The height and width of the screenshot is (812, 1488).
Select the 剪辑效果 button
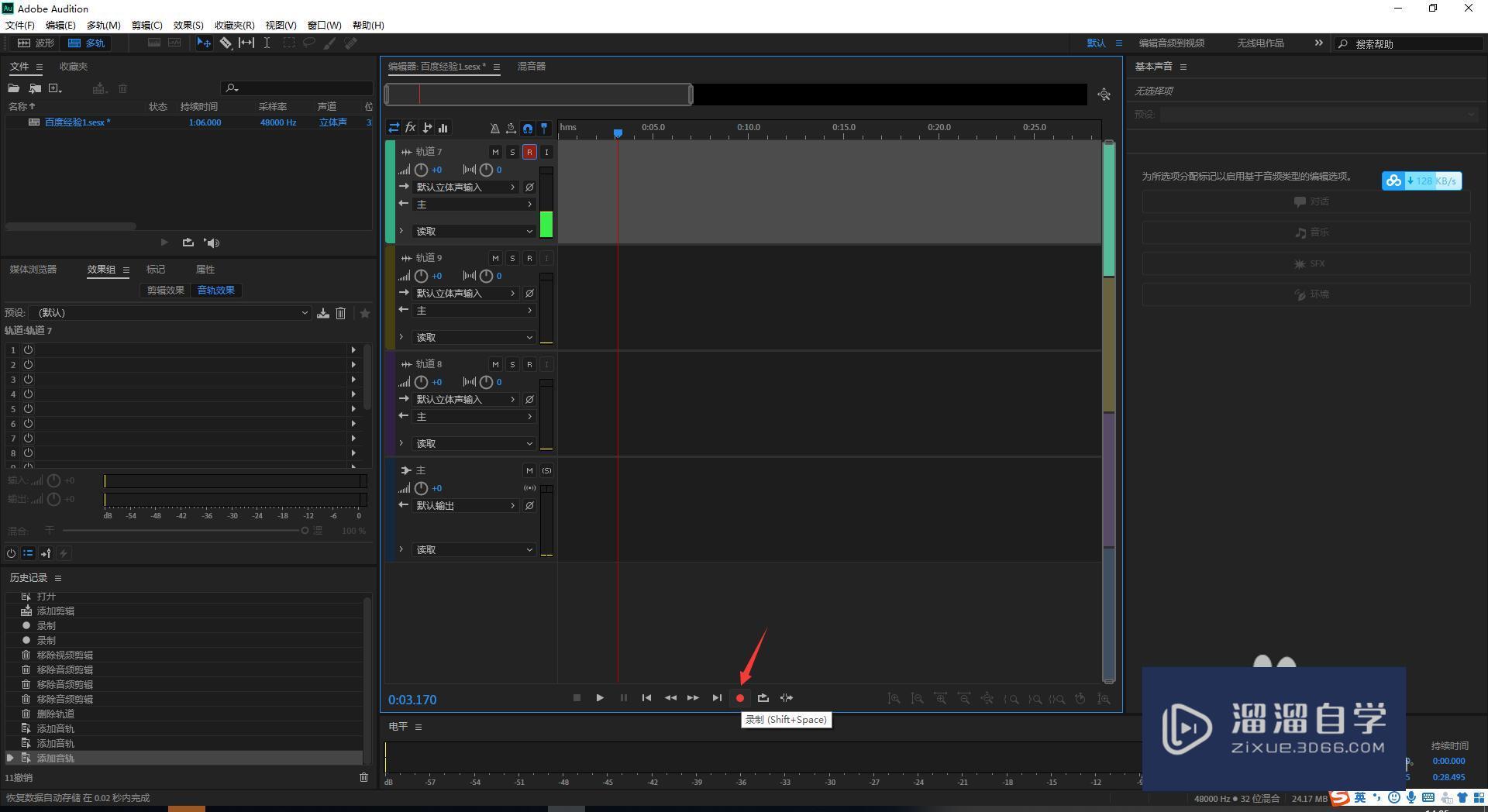coord(166,291)
